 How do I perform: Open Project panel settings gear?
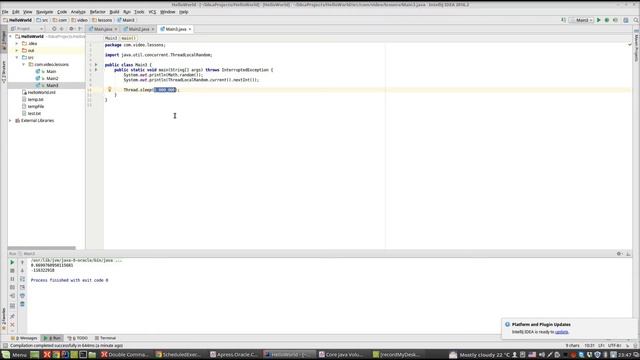coord(71,29)
